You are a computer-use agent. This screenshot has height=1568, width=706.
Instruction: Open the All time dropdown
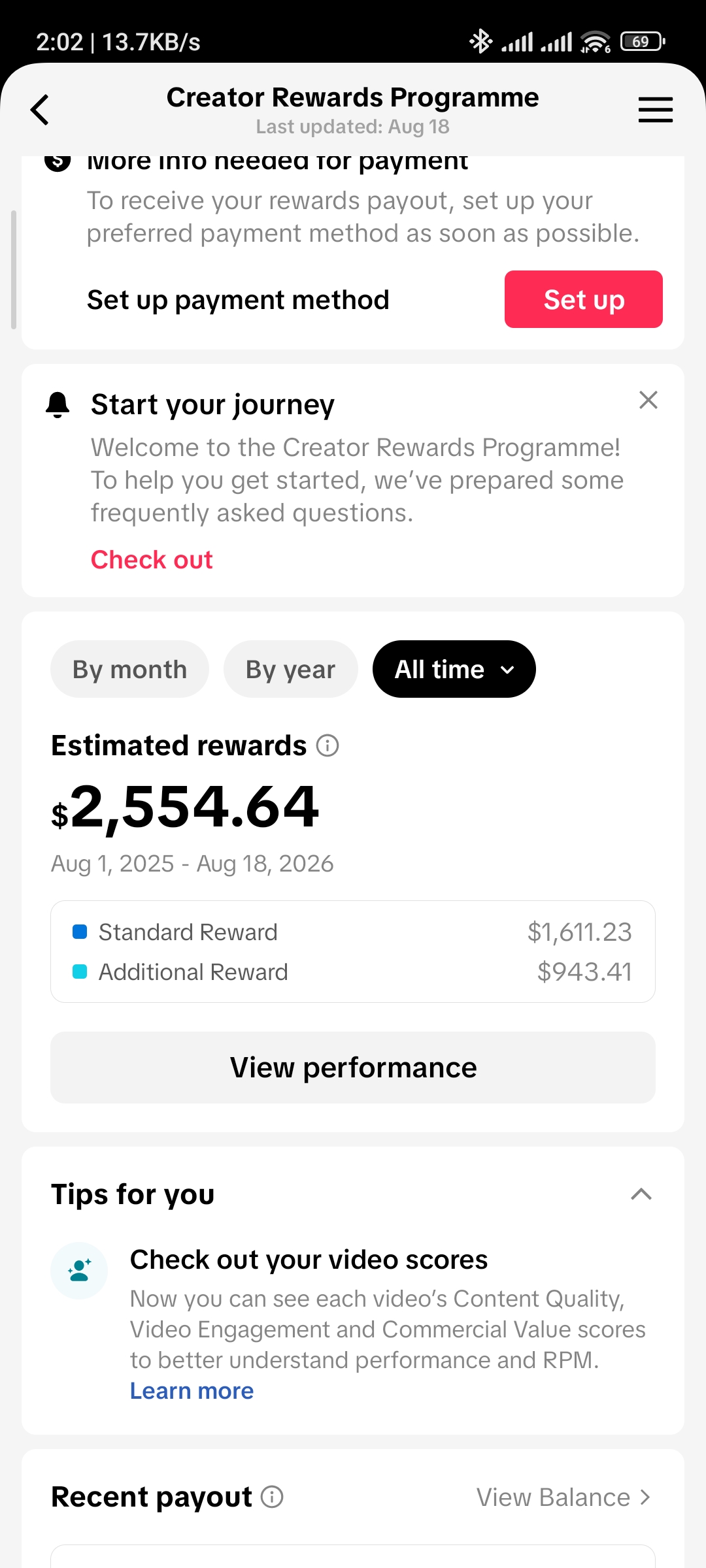pyautogui.click(x=454, y=669)
